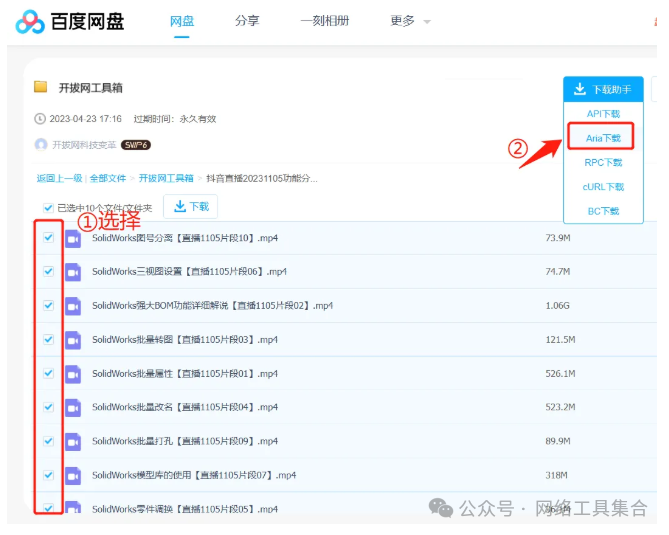Choose RPC下载 from the helper menu

click(603, 163)
